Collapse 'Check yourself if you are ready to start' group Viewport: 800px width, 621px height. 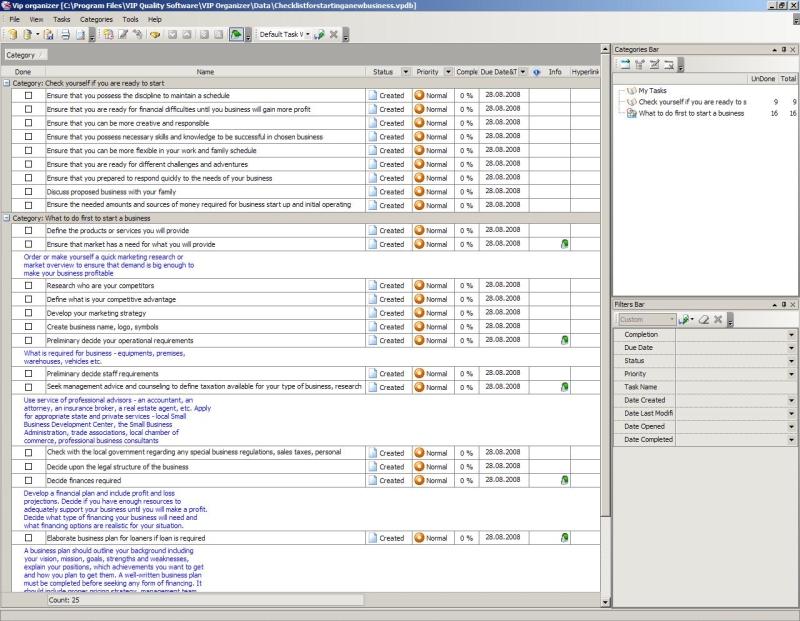pyautogui.click(x=6, y=83)
